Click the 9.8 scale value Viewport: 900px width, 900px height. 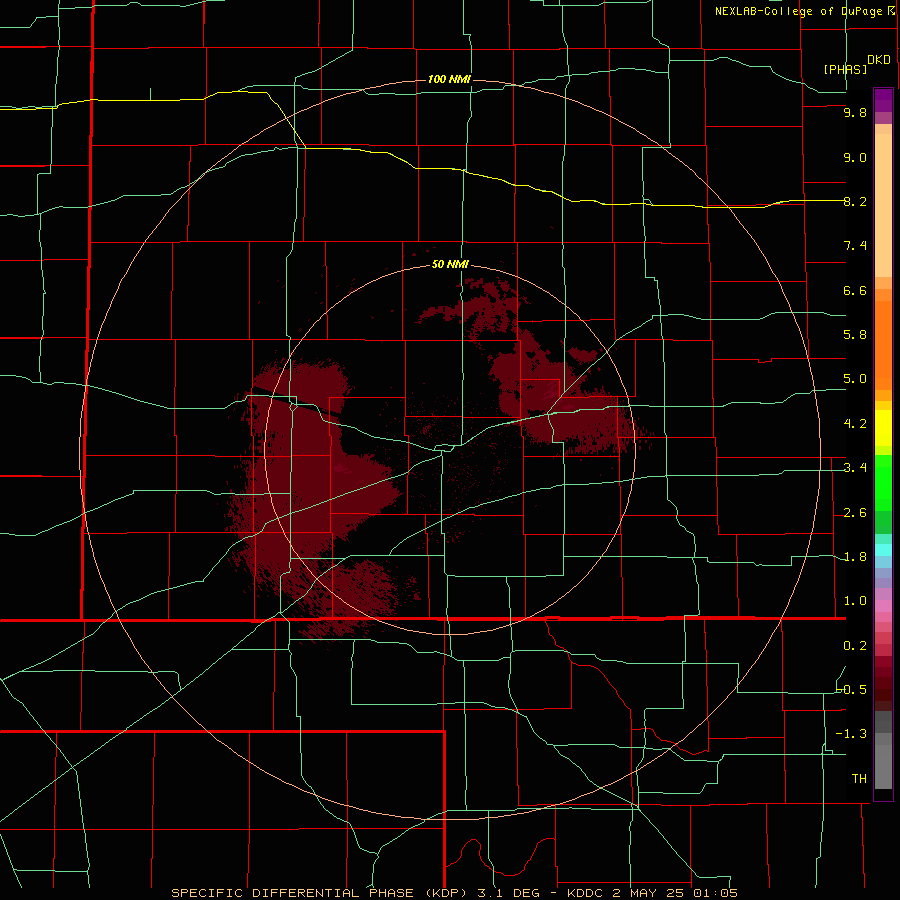[855, 112]
